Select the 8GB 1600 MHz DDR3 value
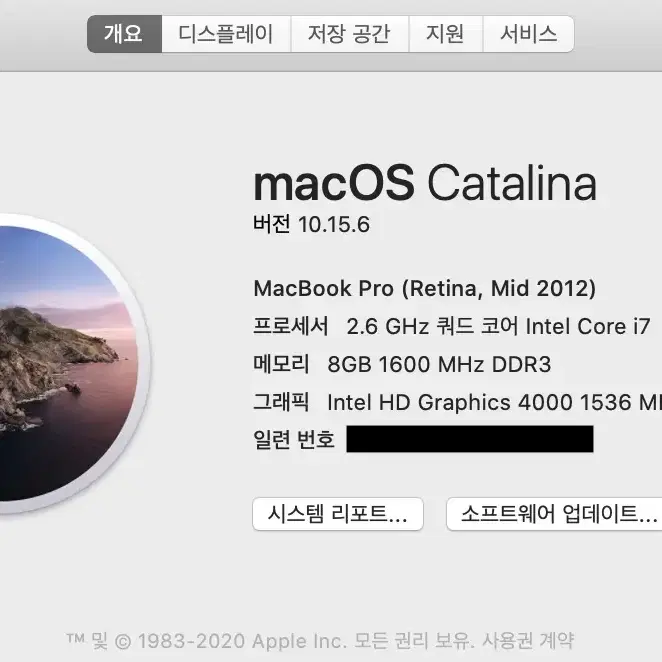The height and width of the screenshot is (662, 662). click(439, 364)
